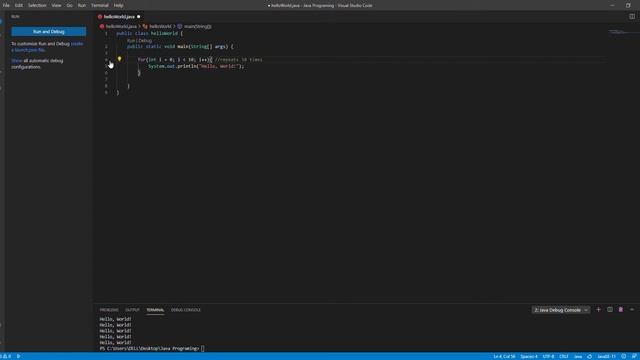Screen dimensions: 640x360
Task: Split the editor with the top-right icon
Action: coord(631,17)
